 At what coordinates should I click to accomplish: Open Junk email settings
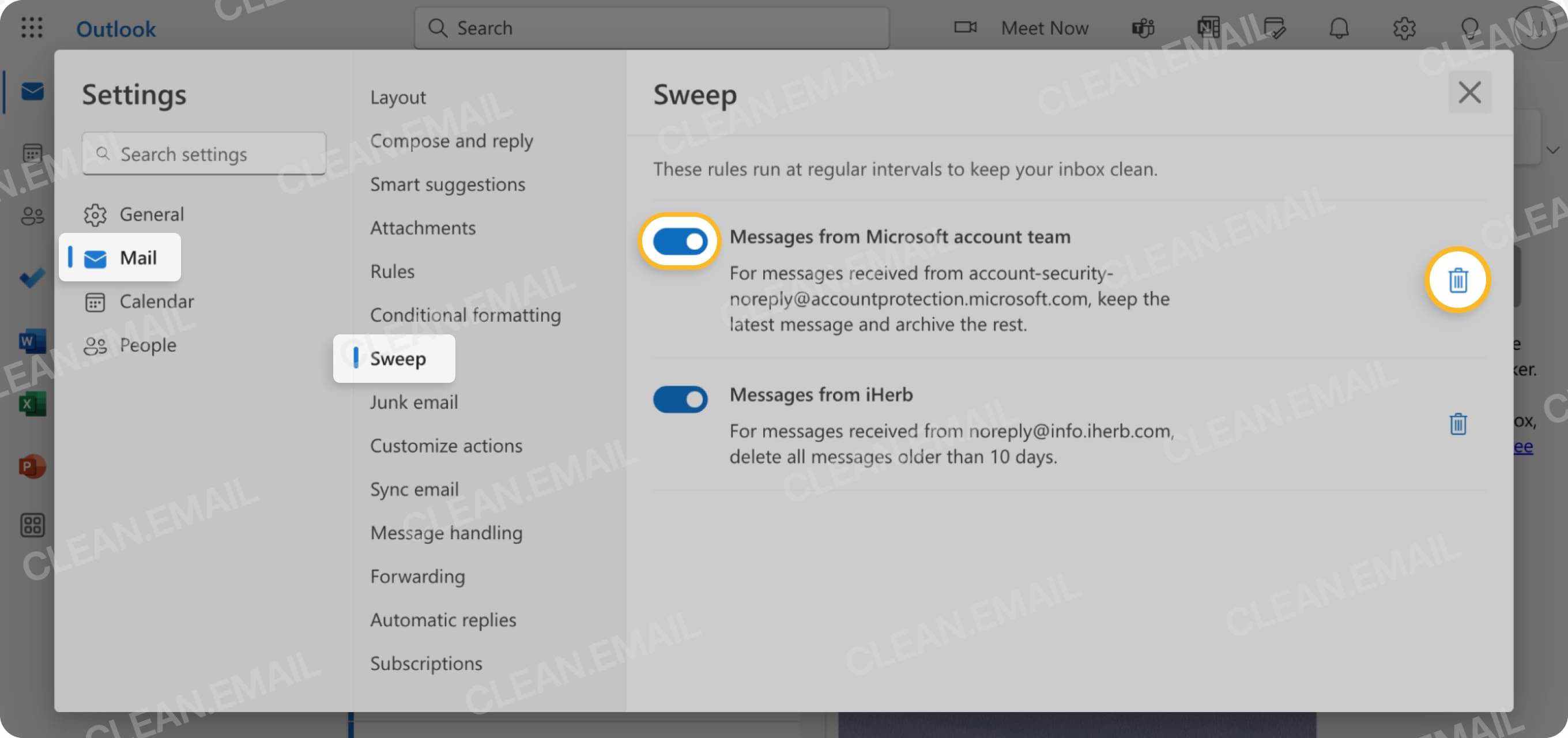coord(414,402)
